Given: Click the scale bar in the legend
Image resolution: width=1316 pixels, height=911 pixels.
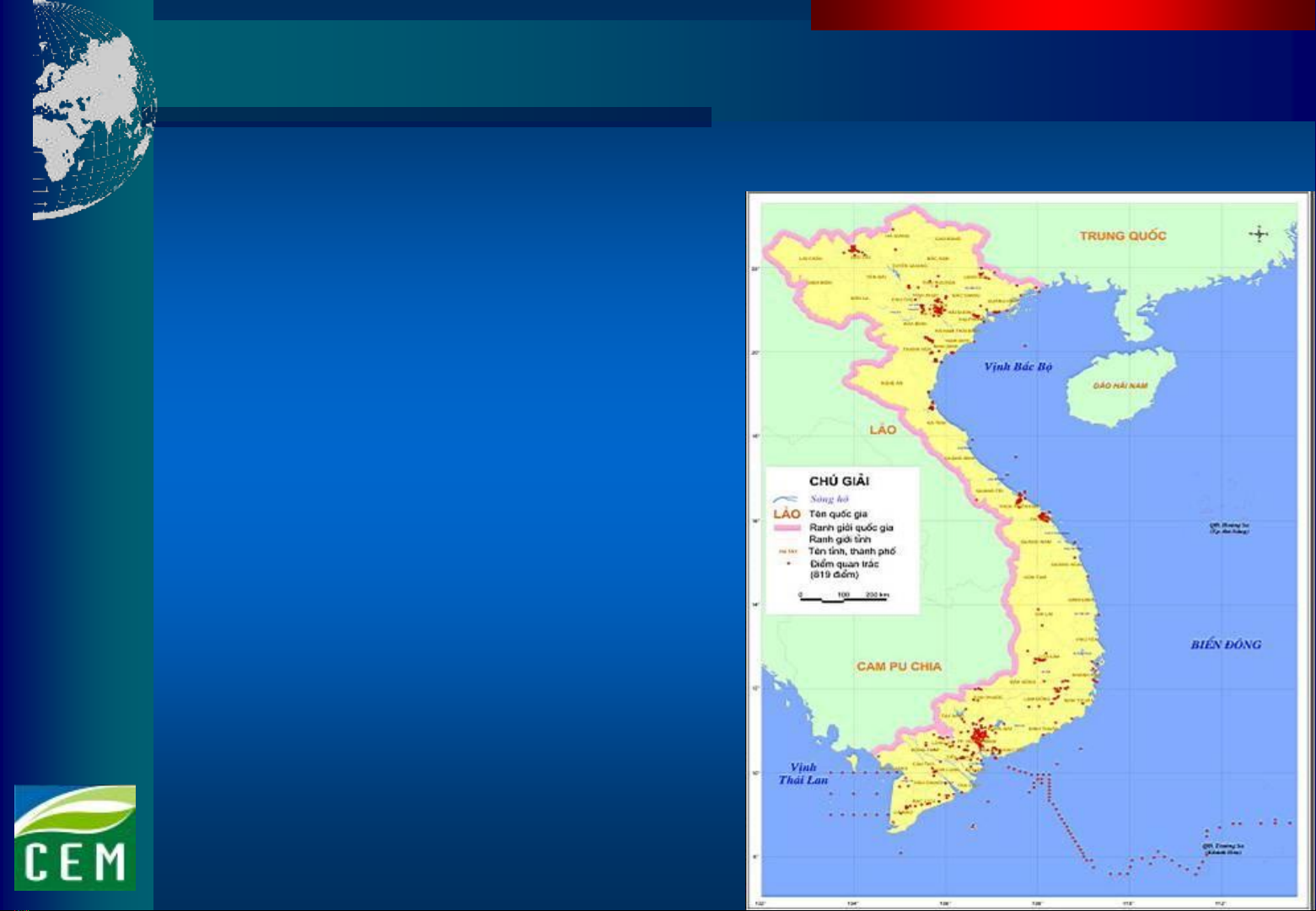Looking at the screenshot, I should click(843, 598).
